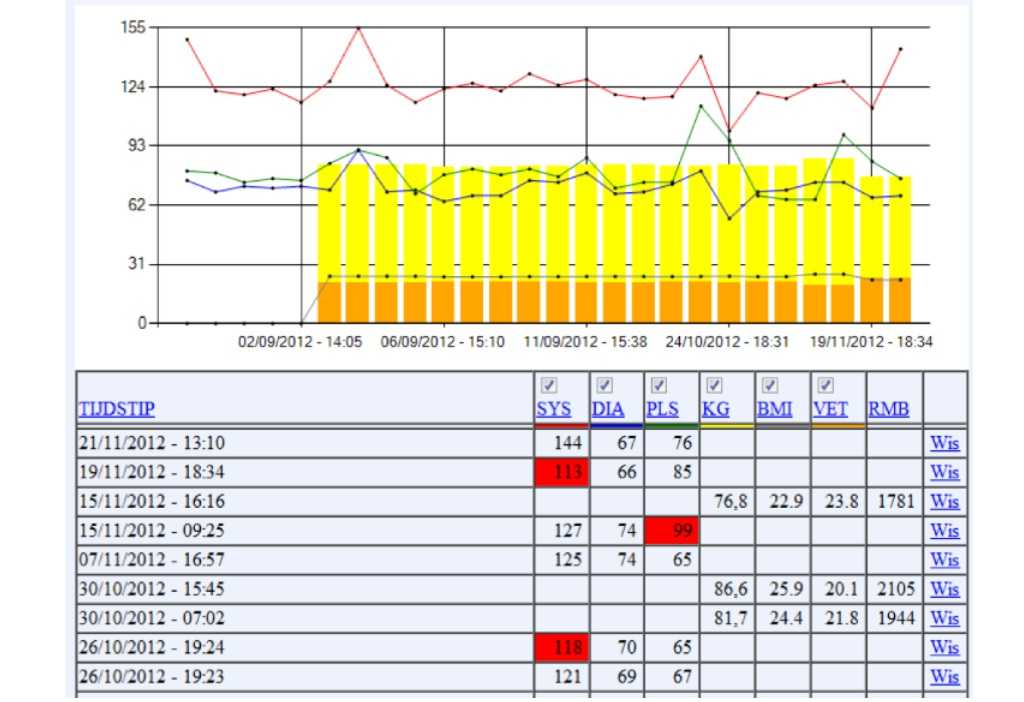Uncheck the VET checkbox
The image size is (1024, 702).
[825, 386]
